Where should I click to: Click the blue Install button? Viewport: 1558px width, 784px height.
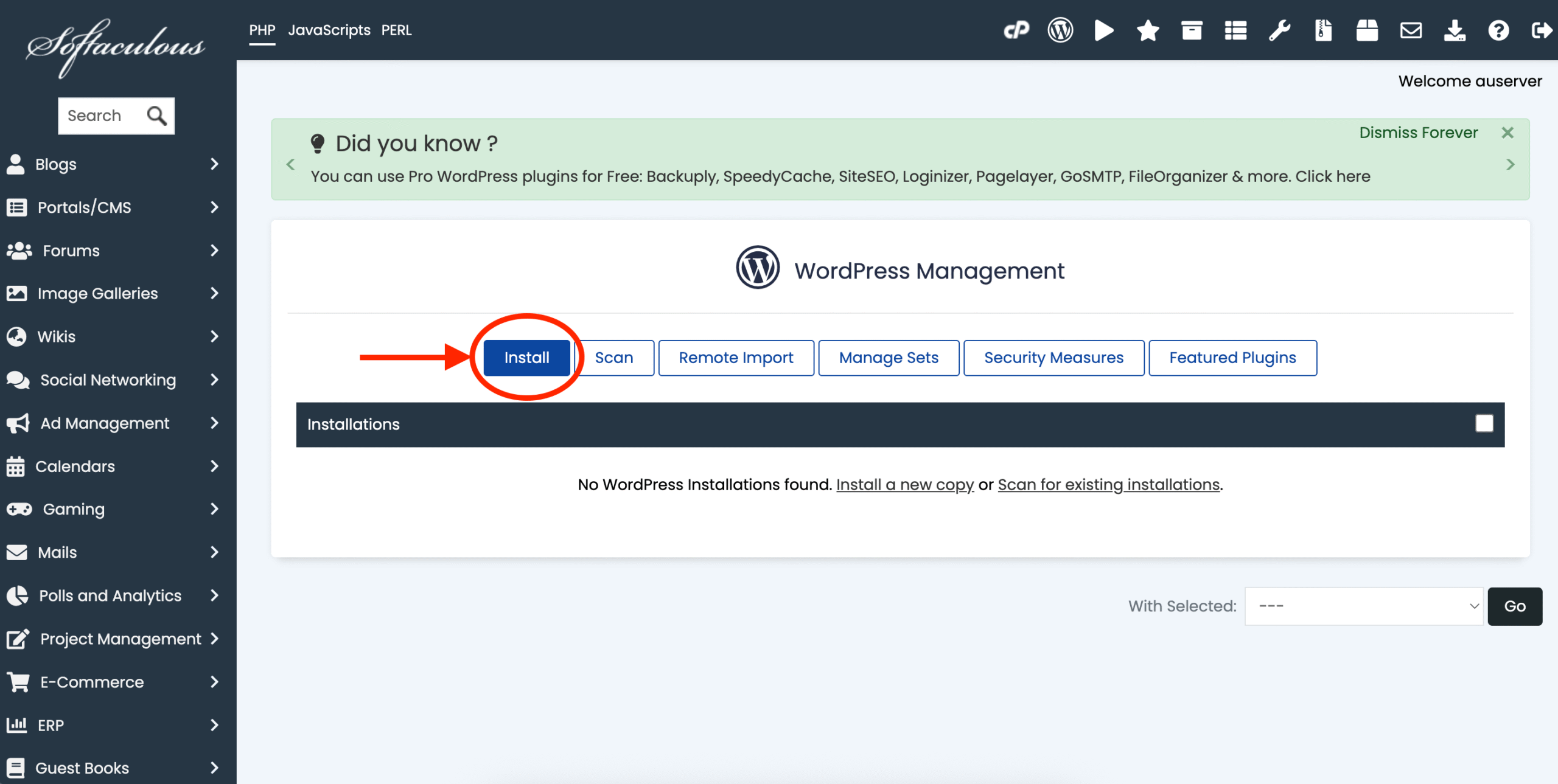coord(527,358)
